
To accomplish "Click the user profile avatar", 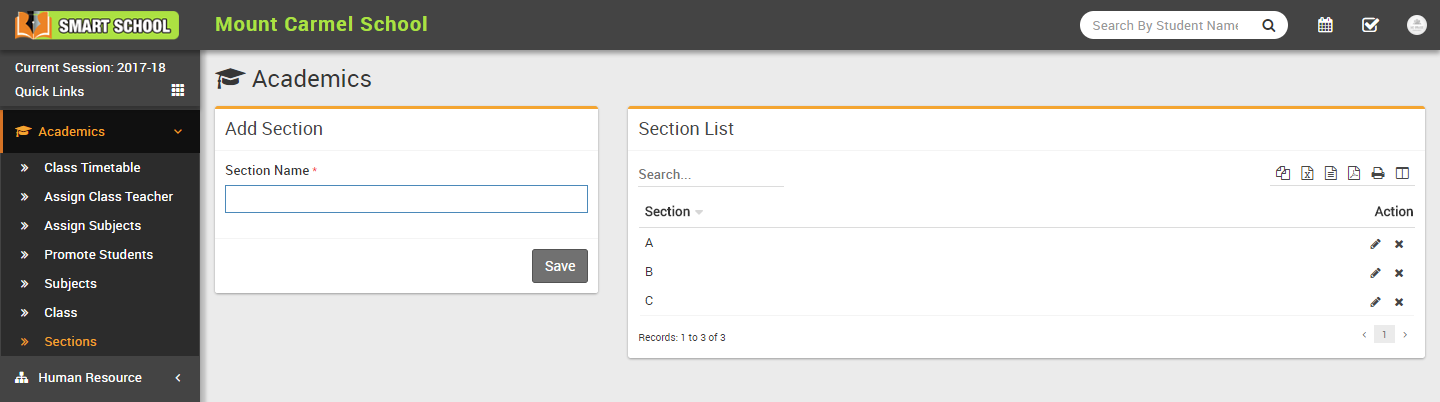I will pos(1416,25).
